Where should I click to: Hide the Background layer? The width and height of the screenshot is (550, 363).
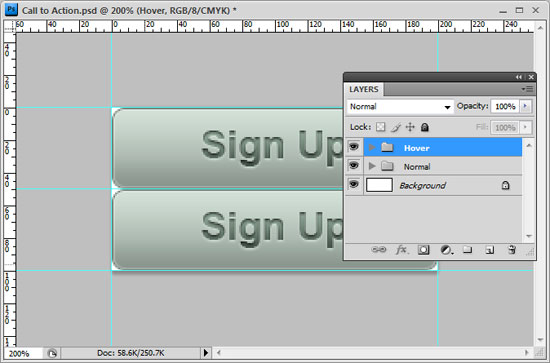[354, 184]
